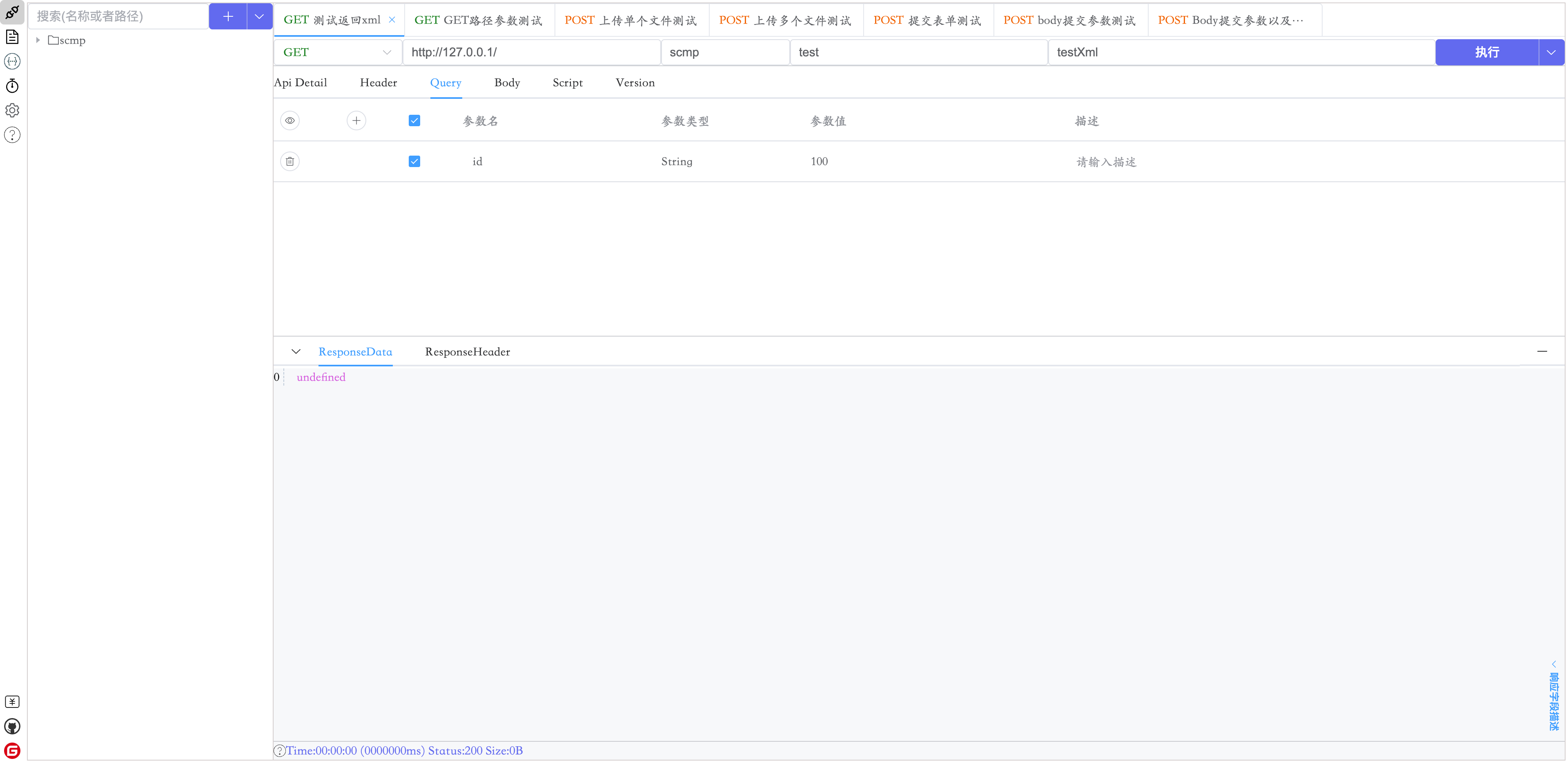The width and height of the screenshot is (1568, 763).
Task: Uncheck the id parameter checkbox
Action: [414, 161]
